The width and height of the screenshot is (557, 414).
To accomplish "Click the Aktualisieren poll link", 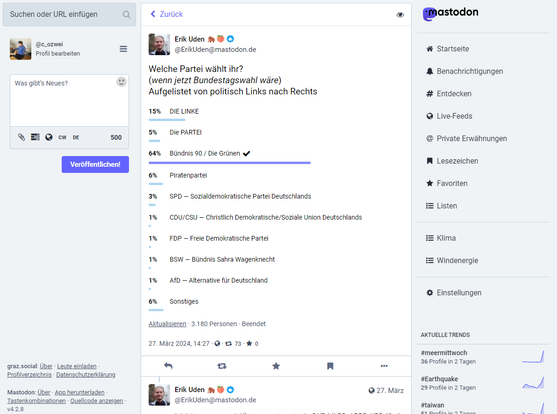I will click(x=167, y=324).
